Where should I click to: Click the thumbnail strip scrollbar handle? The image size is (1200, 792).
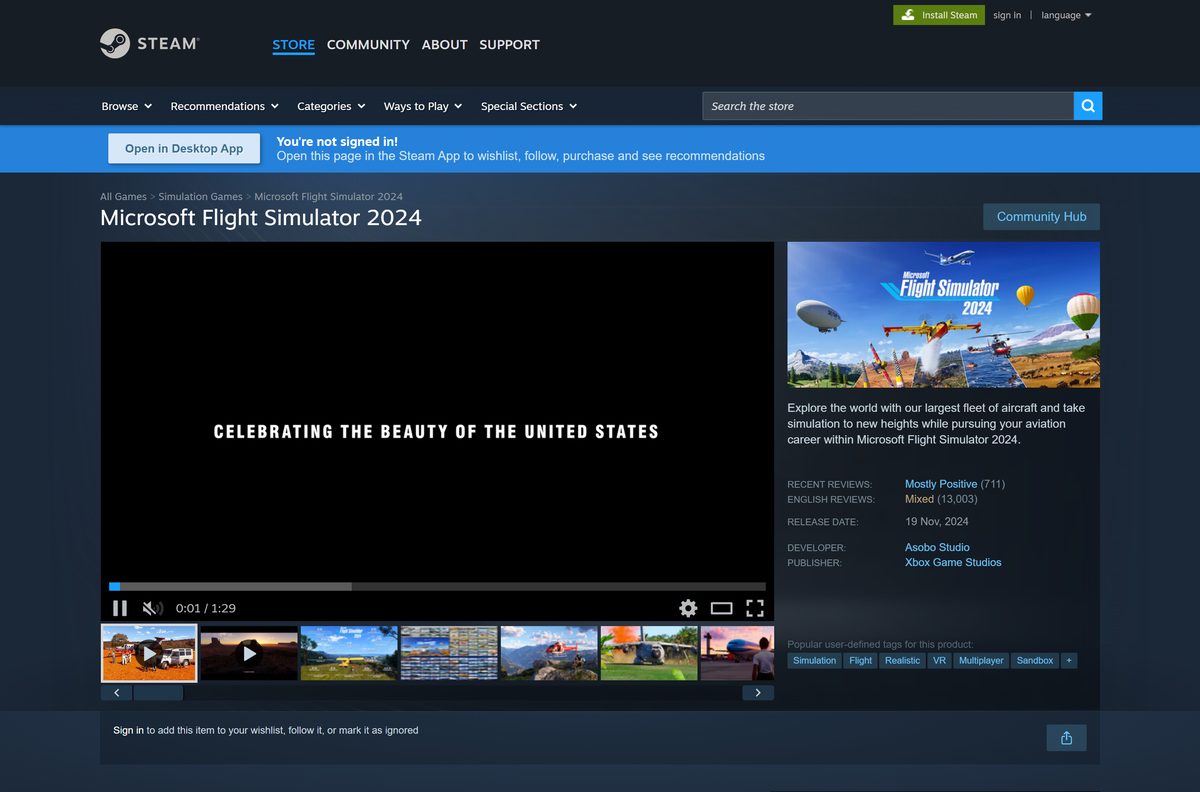coord(158,693)
